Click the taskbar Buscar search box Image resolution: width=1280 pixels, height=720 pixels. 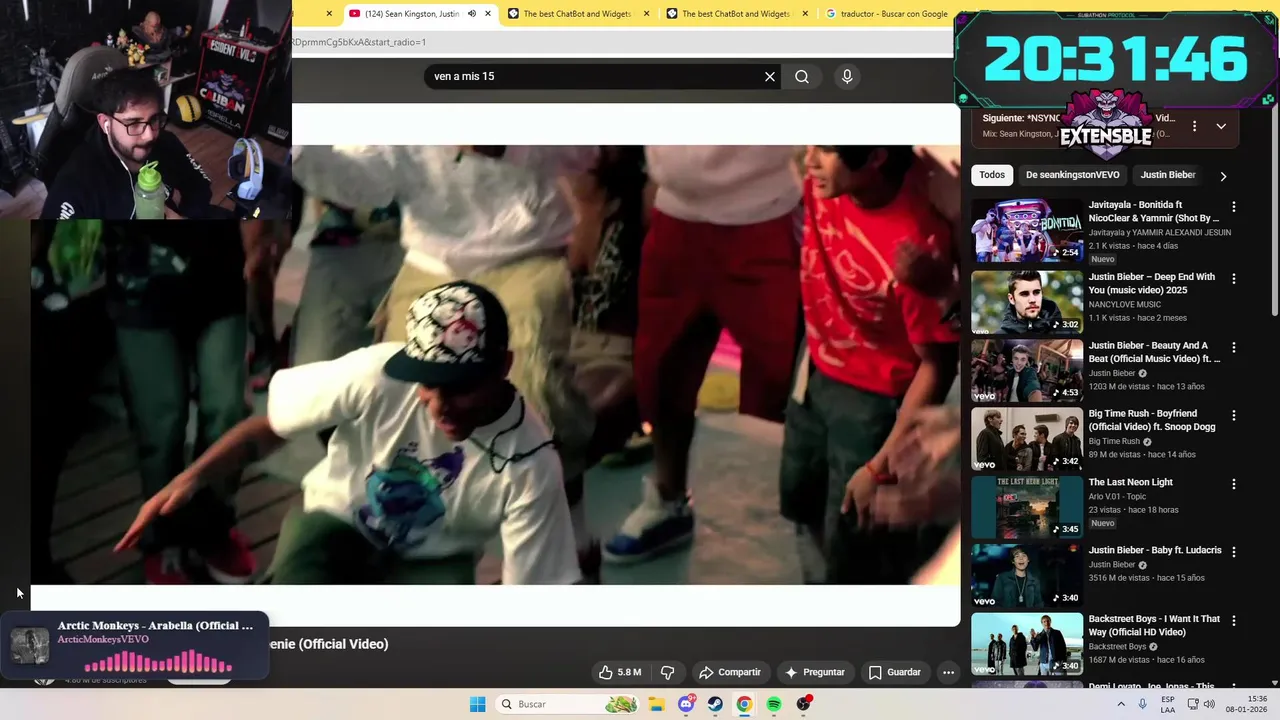click(x=568, y=704)
